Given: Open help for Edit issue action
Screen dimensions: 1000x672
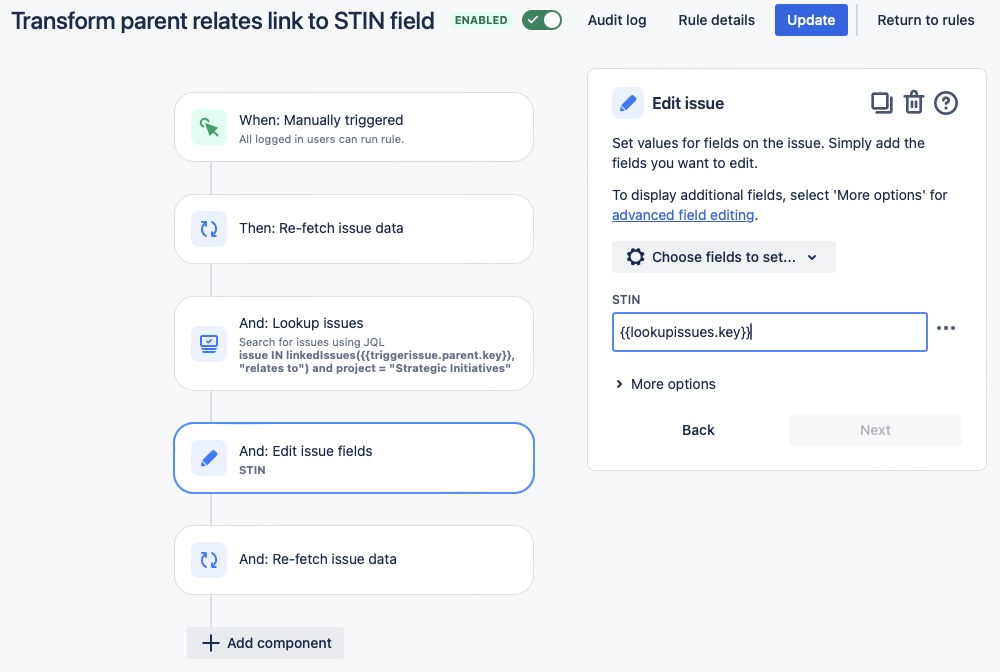Looking at the screenshot, I should 946,103.
